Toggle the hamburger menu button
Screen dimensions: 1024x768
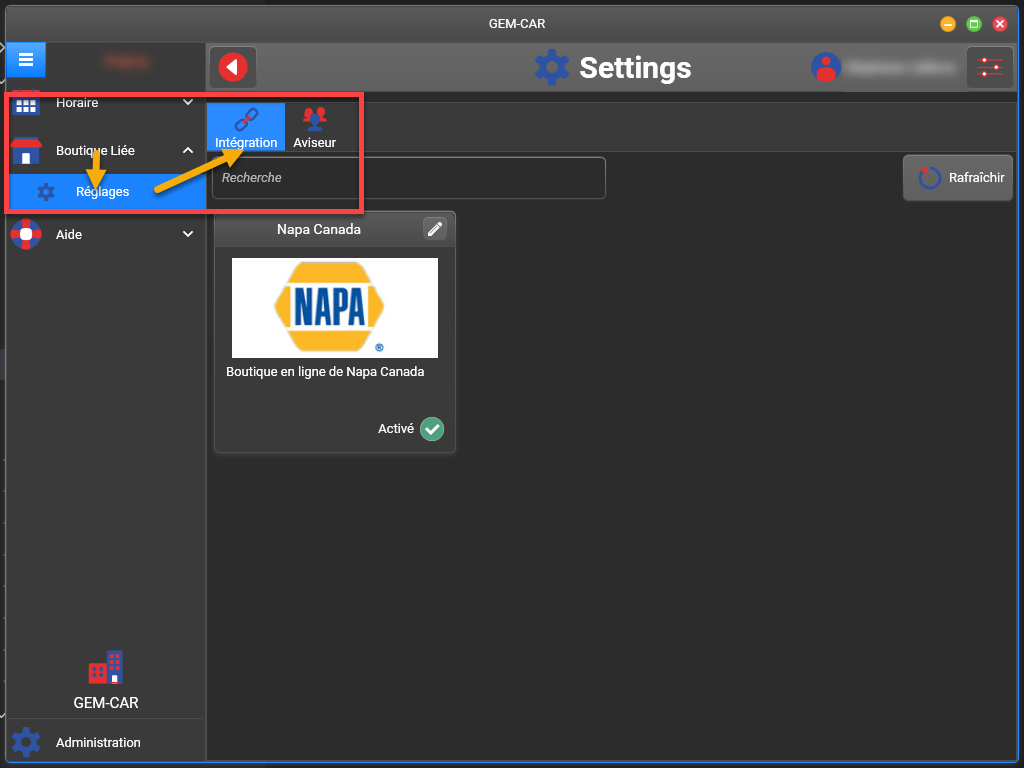coord(26,60)
